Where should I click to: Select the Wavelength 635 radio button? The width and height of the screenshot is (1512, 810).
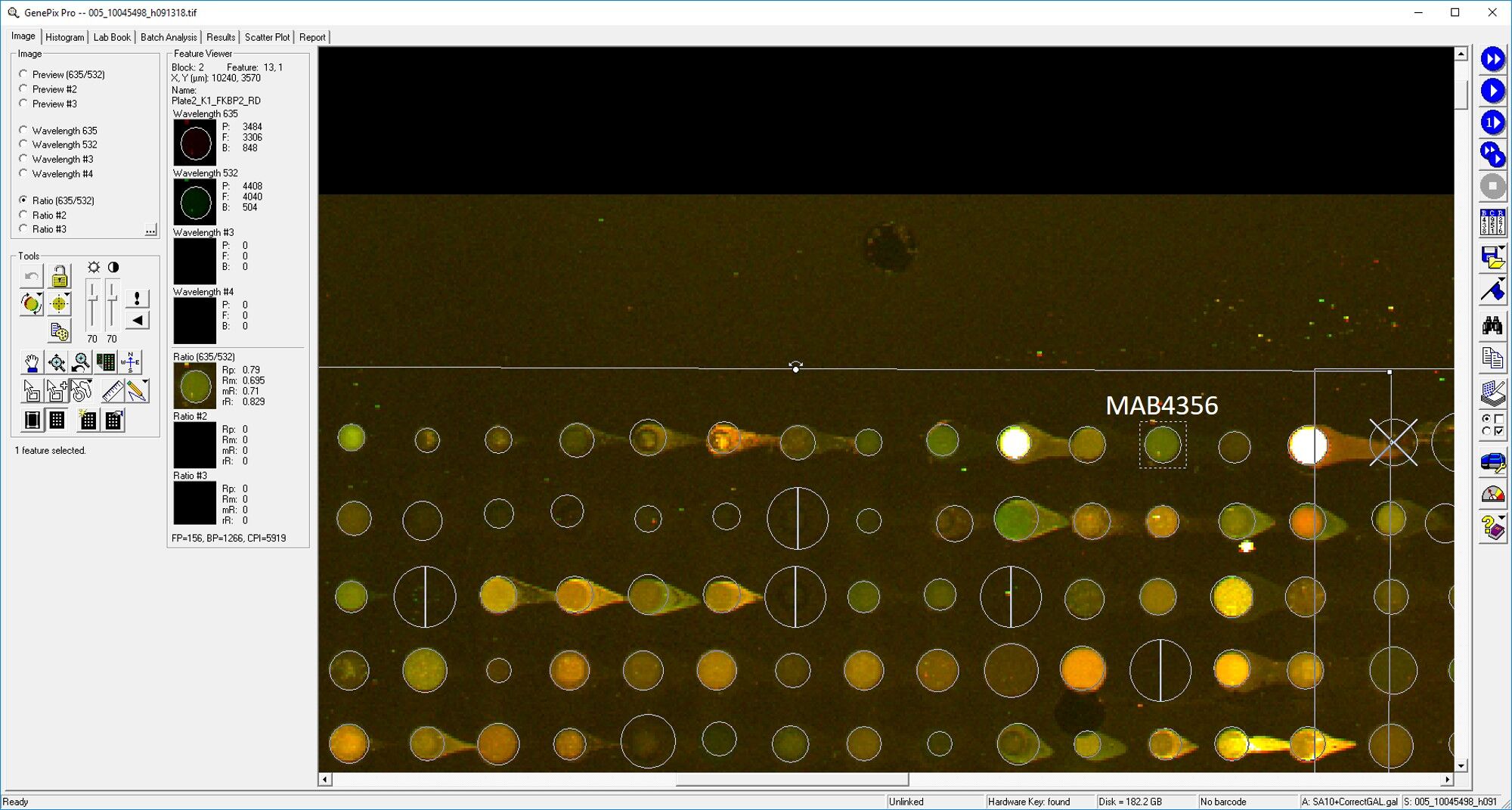(x=23, y=130)
